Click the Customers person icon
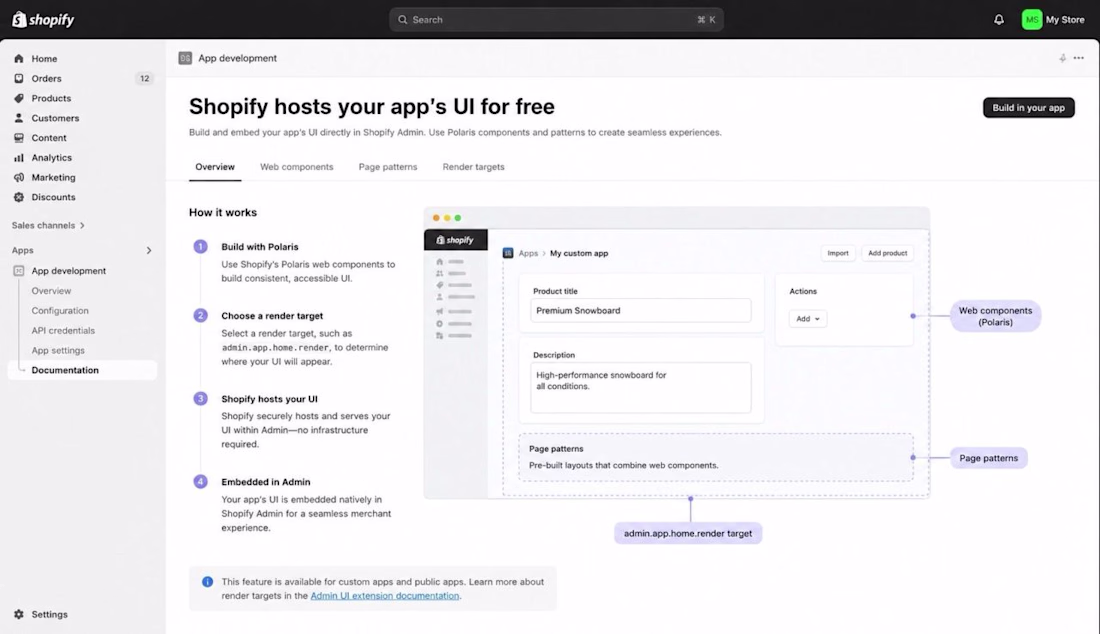This screenshot has width=1100, height=634. (19, 118)
